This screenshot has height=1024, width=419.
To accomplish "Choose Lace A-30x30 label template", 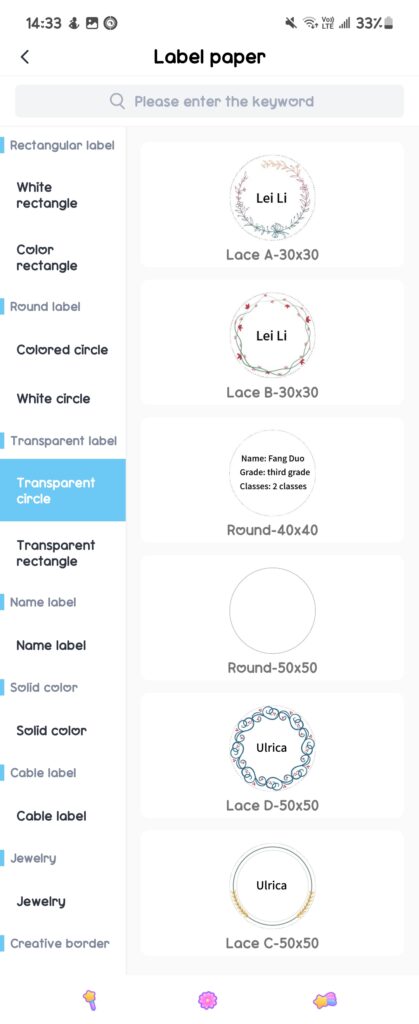I will tap(272, 205).
